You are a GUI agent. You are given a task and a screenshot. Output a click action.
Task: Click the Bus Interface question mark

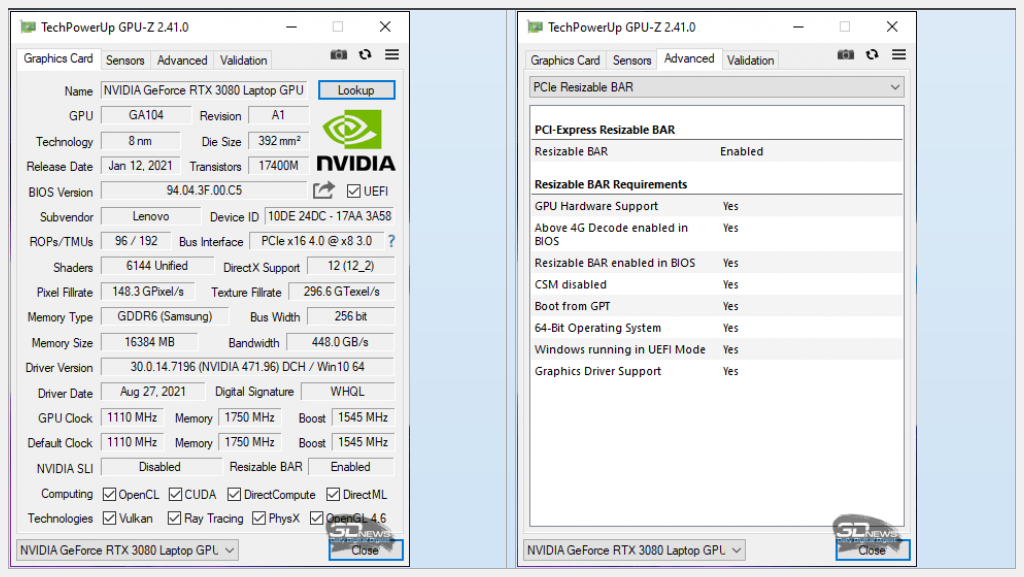point(391,241)
